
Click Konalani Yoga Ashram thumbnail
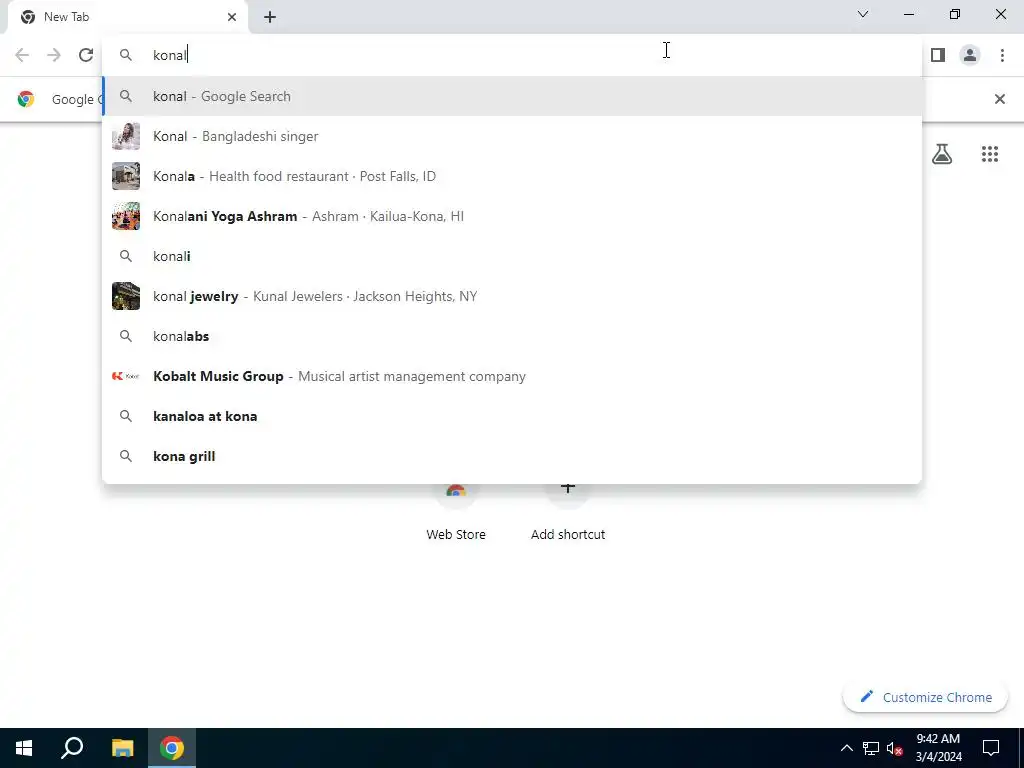[126, 216]
